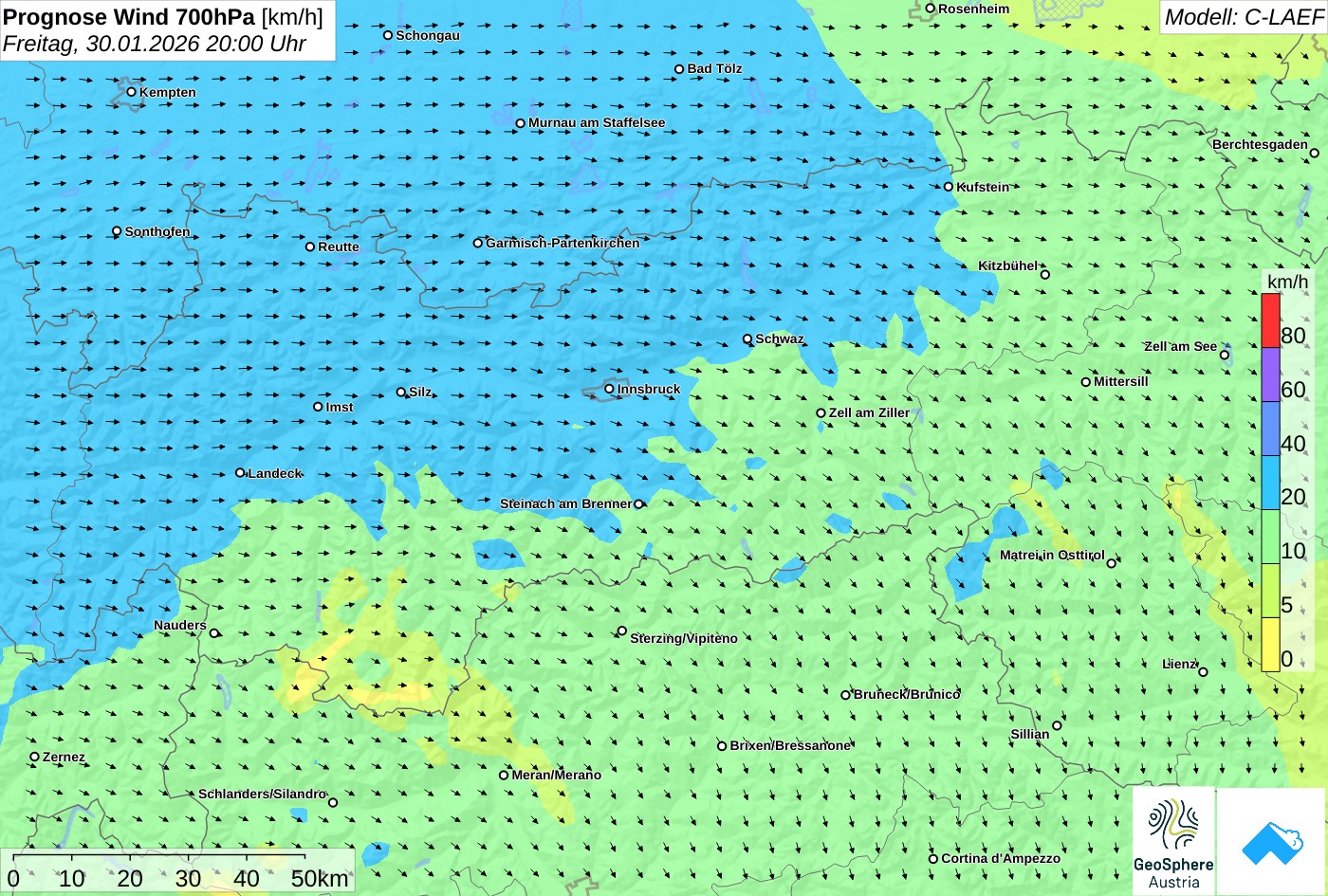Click the Imst location dot

[x=318, y=407]
